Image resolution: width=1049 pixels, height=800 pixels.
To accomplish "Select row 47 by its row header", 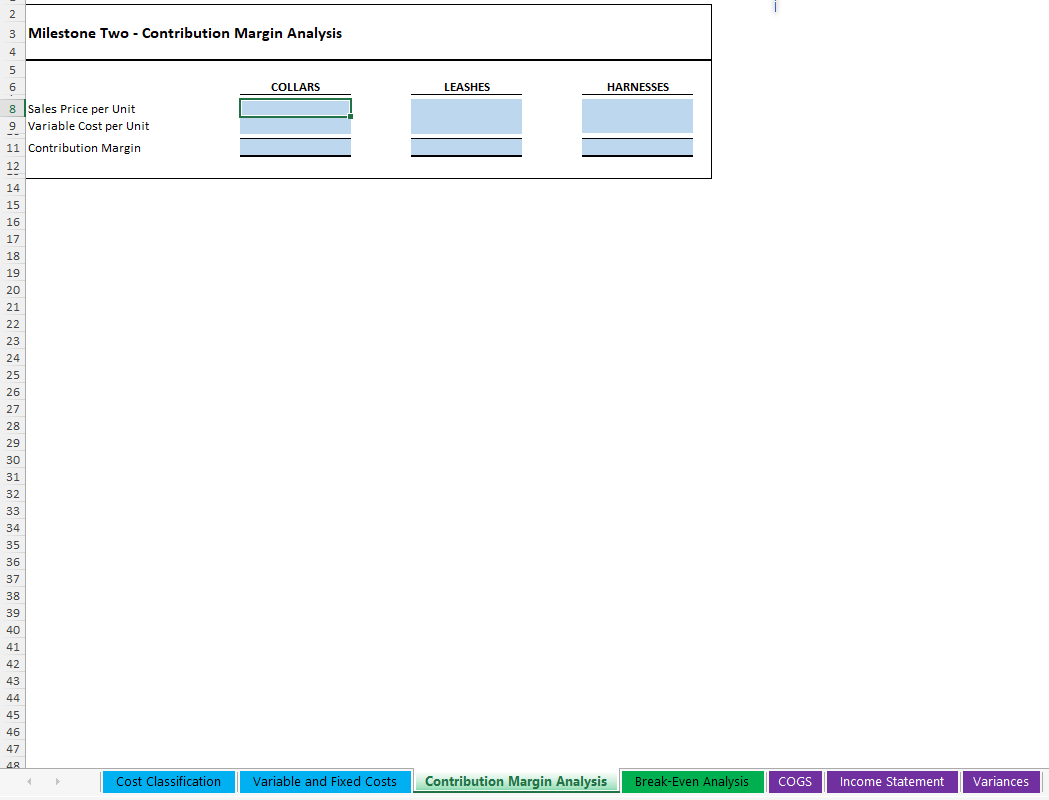I will tap(13, 749).
